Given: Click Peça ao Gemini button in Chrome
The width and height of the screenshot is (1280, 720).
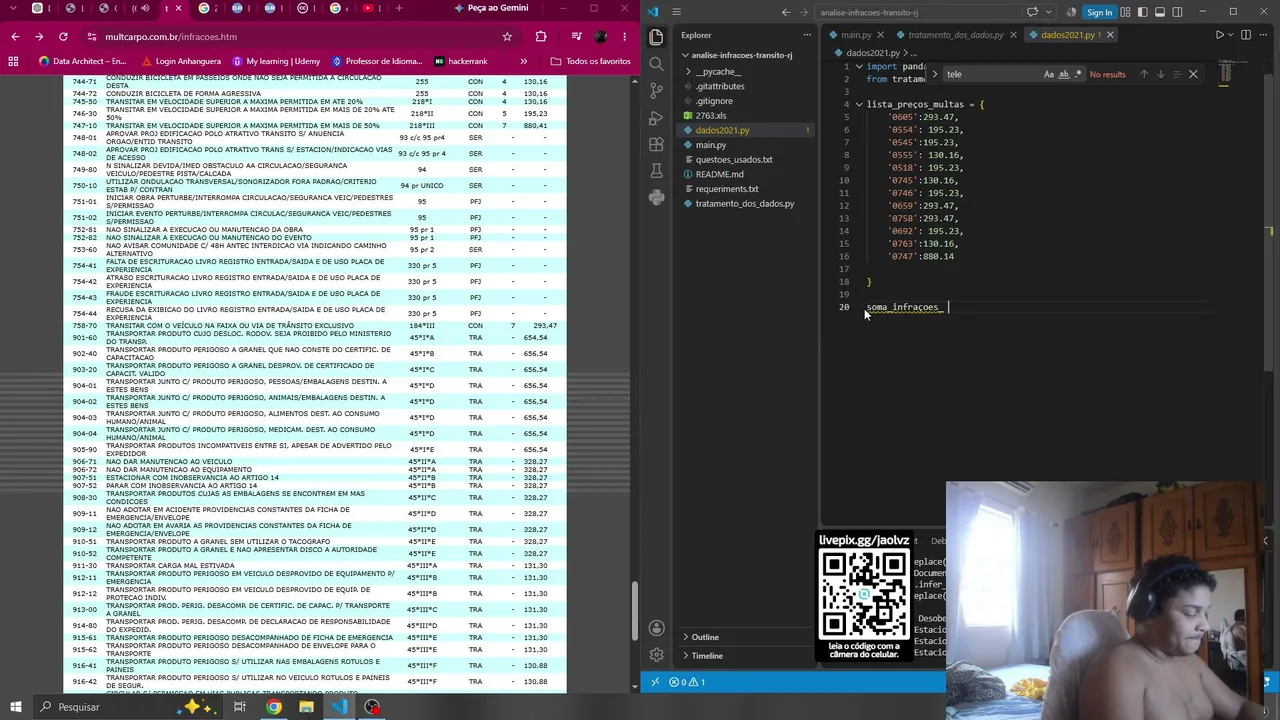Looking at the screenshot, I should point(491,8).
